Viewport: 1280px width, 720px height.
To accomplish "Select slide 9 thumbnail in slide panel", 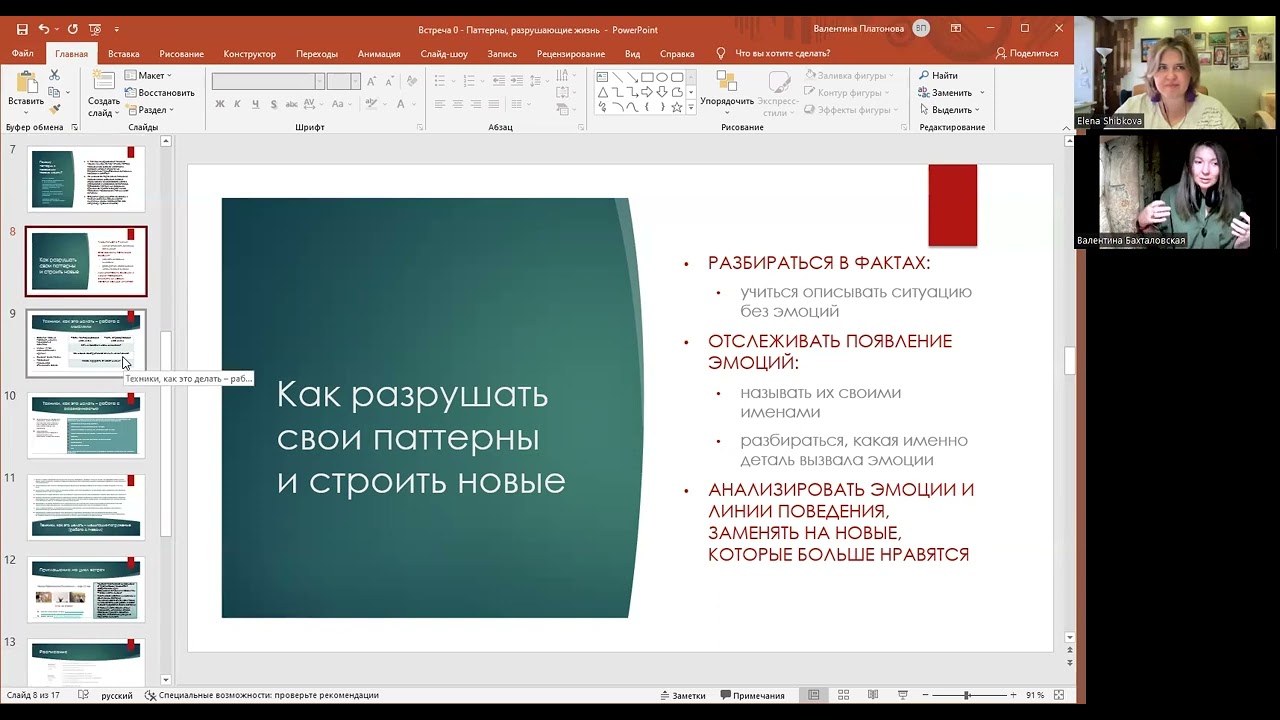I will [86, 343].
